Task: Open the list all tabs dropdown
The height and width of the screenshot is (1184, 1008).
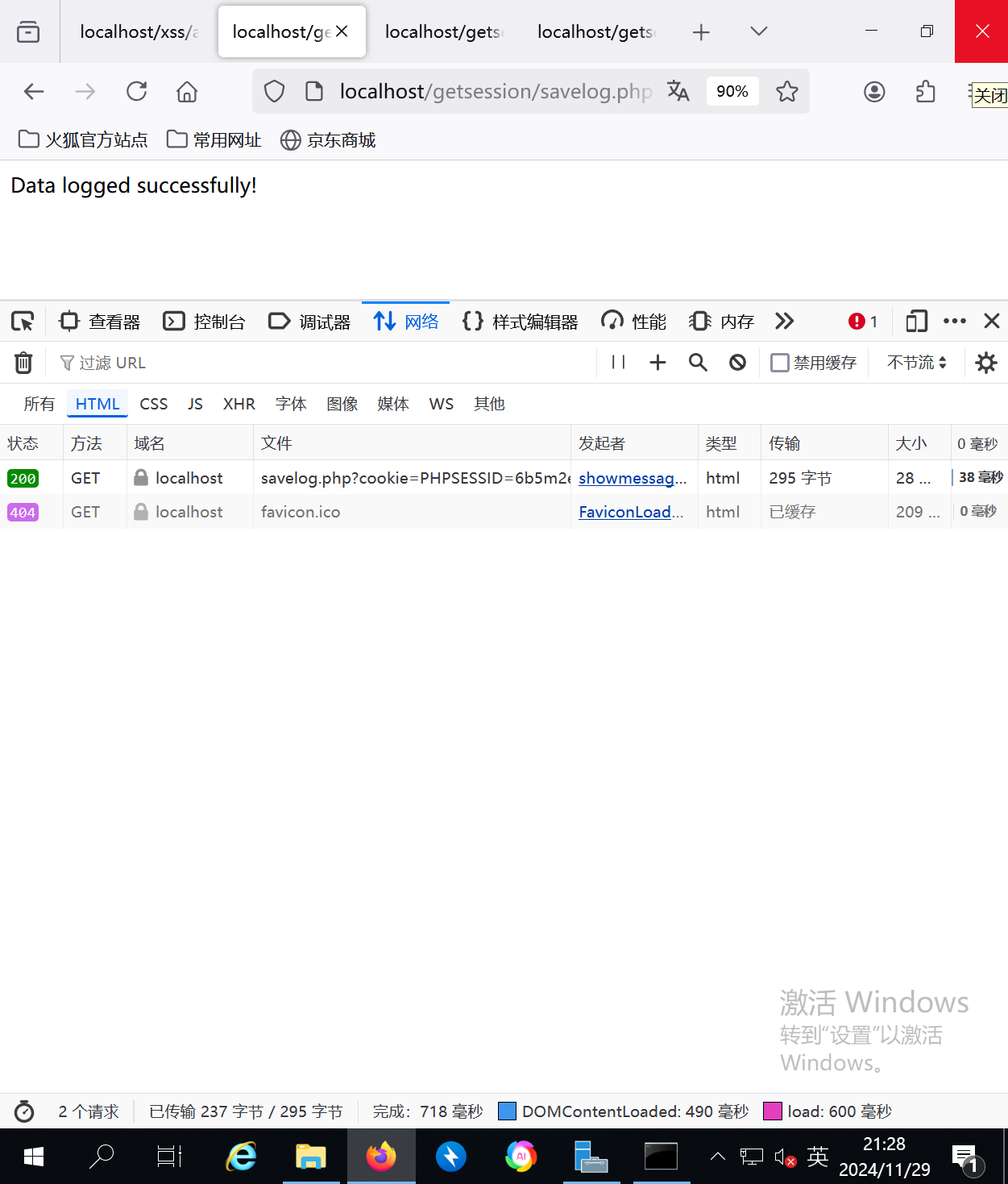Action: 758,31
